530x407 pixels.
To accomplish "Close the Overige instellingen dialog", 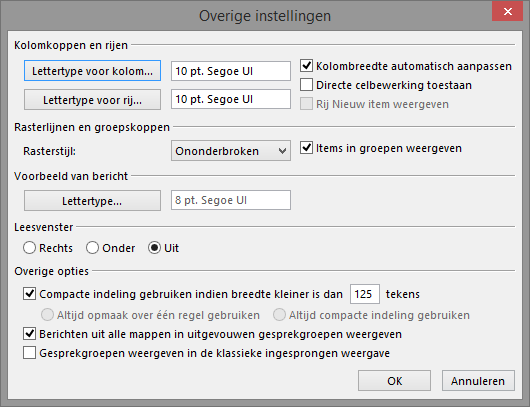I will [508, 11].
